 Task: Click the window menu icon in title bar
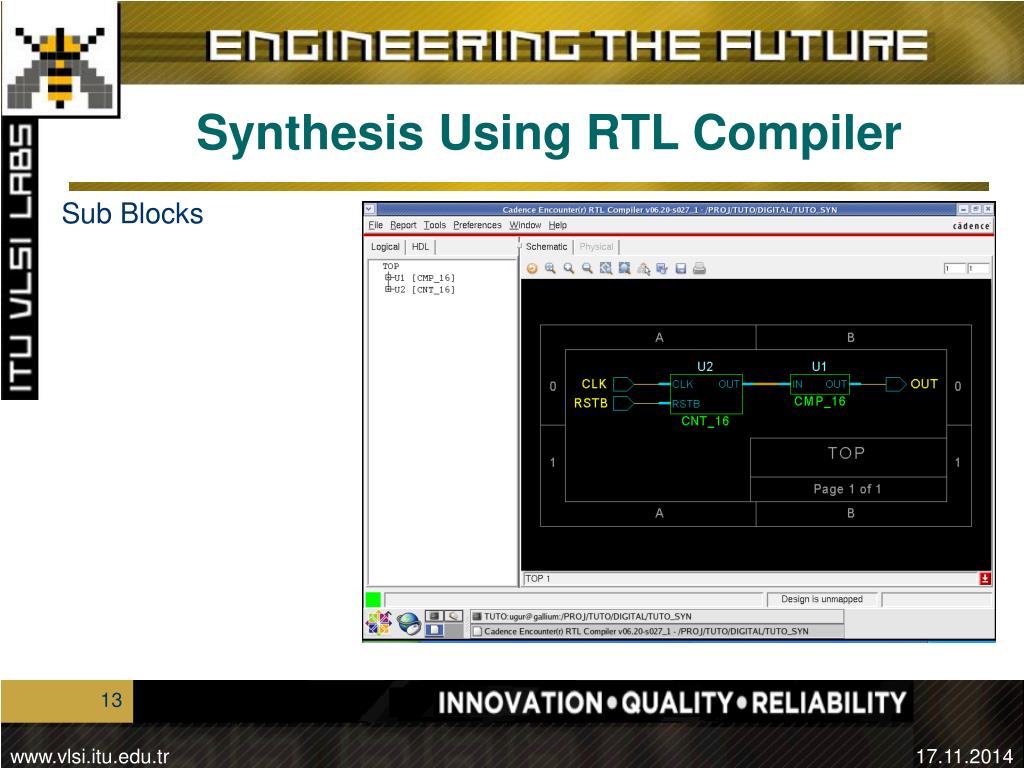pos(370,209)
